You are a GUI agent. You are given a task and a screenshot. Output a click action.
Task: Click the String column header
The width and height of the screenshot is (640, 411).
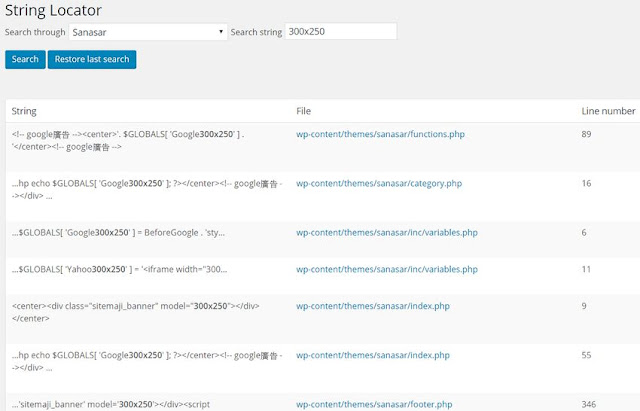coord(24,111)
